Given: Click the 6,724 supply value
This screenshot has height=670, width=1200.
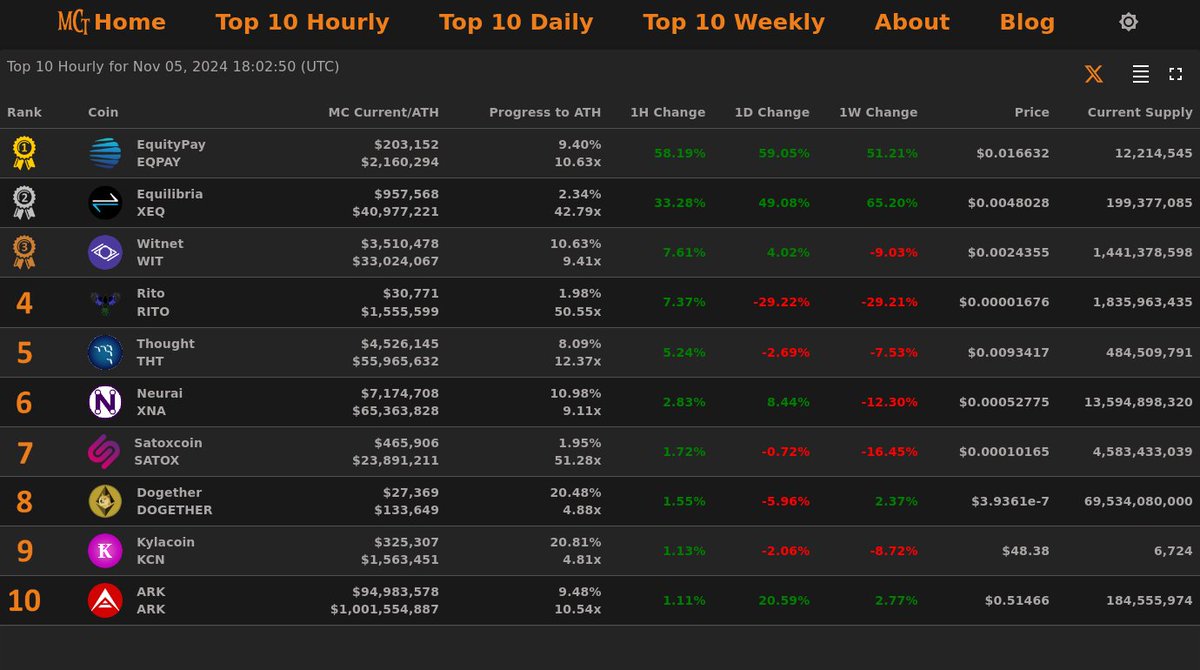Looking at the screenshot, I should pyautogui.click(x=1174, y=551).
